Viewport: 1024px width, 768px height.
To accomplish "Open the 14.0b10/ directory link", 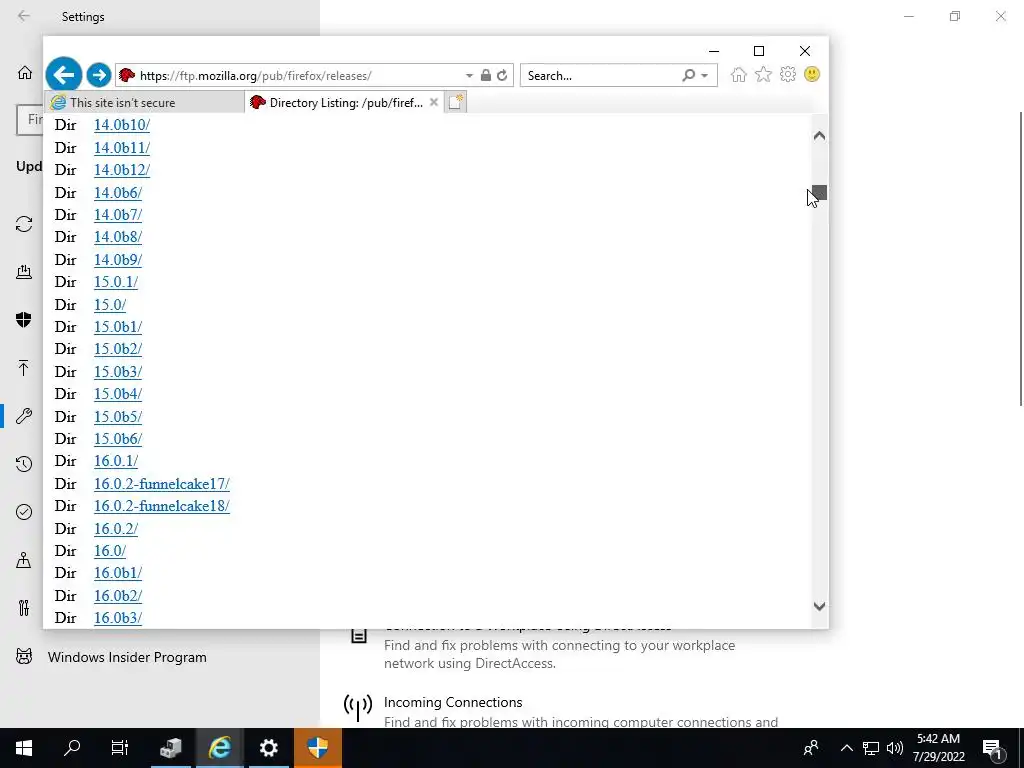I will coord(121,125).
